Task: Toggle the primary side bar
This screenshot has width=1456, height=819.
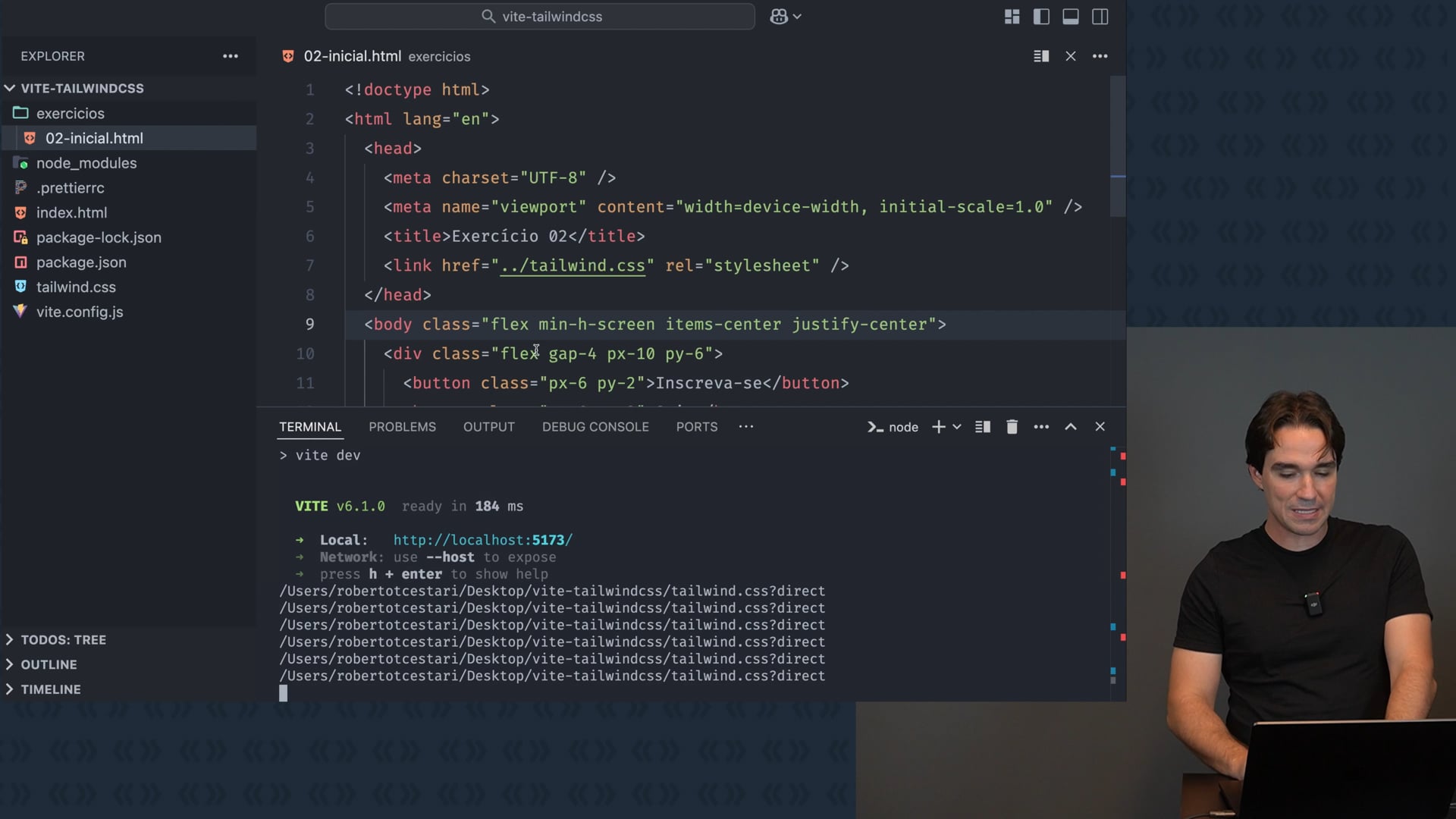Action: tap(1041, 17)
